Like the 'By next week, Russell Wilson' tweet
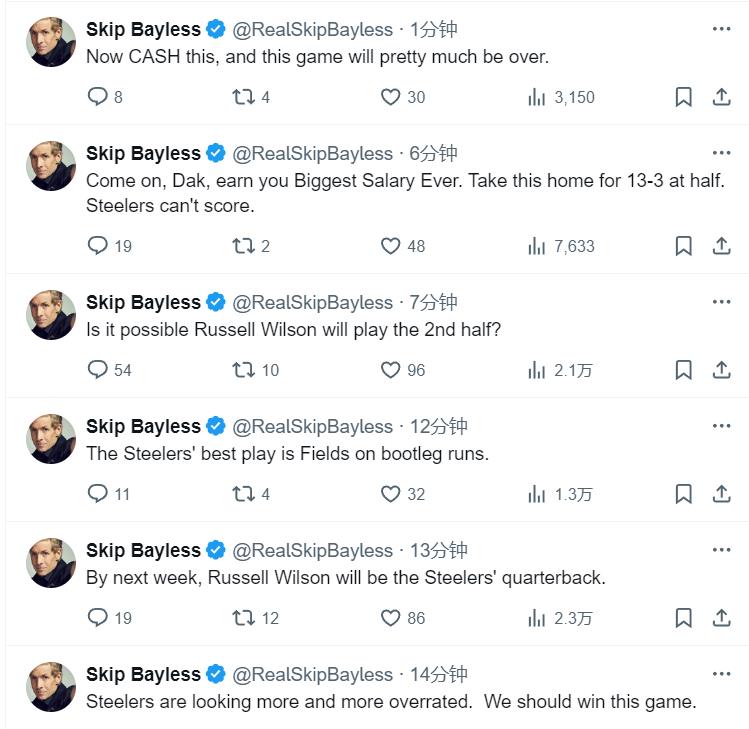The width and height of the screenshot is (749, 729). 391,618
